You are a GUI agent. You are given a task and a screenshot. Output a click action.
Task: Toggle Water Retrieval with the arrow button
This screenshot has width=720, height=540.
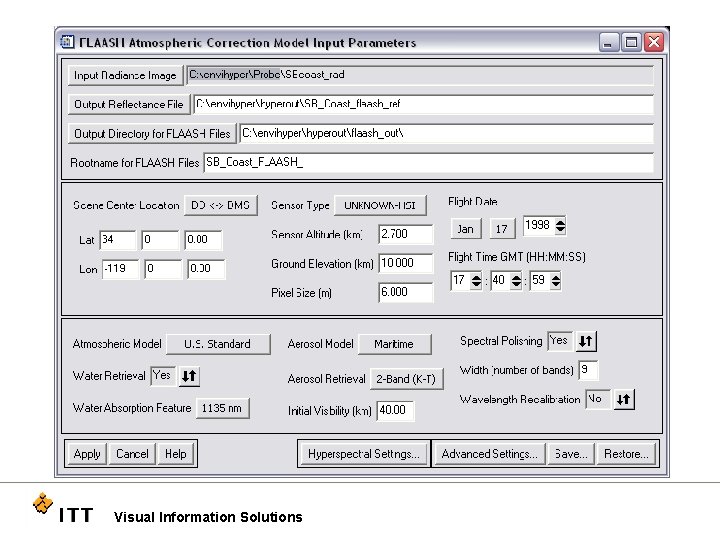pyautogui.click(x=189, y=376)
